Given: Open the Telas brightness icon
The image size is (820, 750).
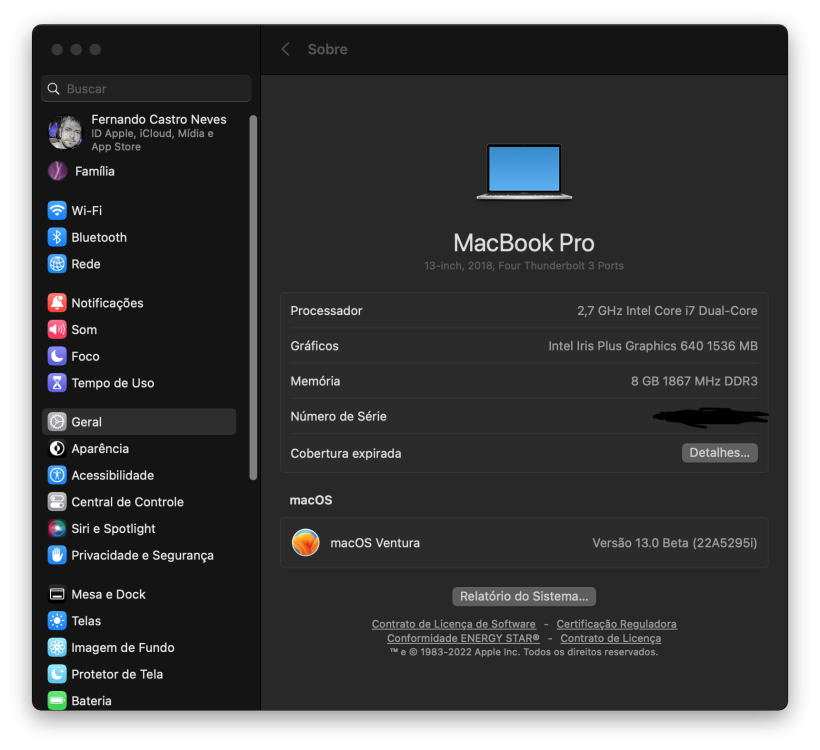Looking at the screenshot, I should tap(57, 621).
